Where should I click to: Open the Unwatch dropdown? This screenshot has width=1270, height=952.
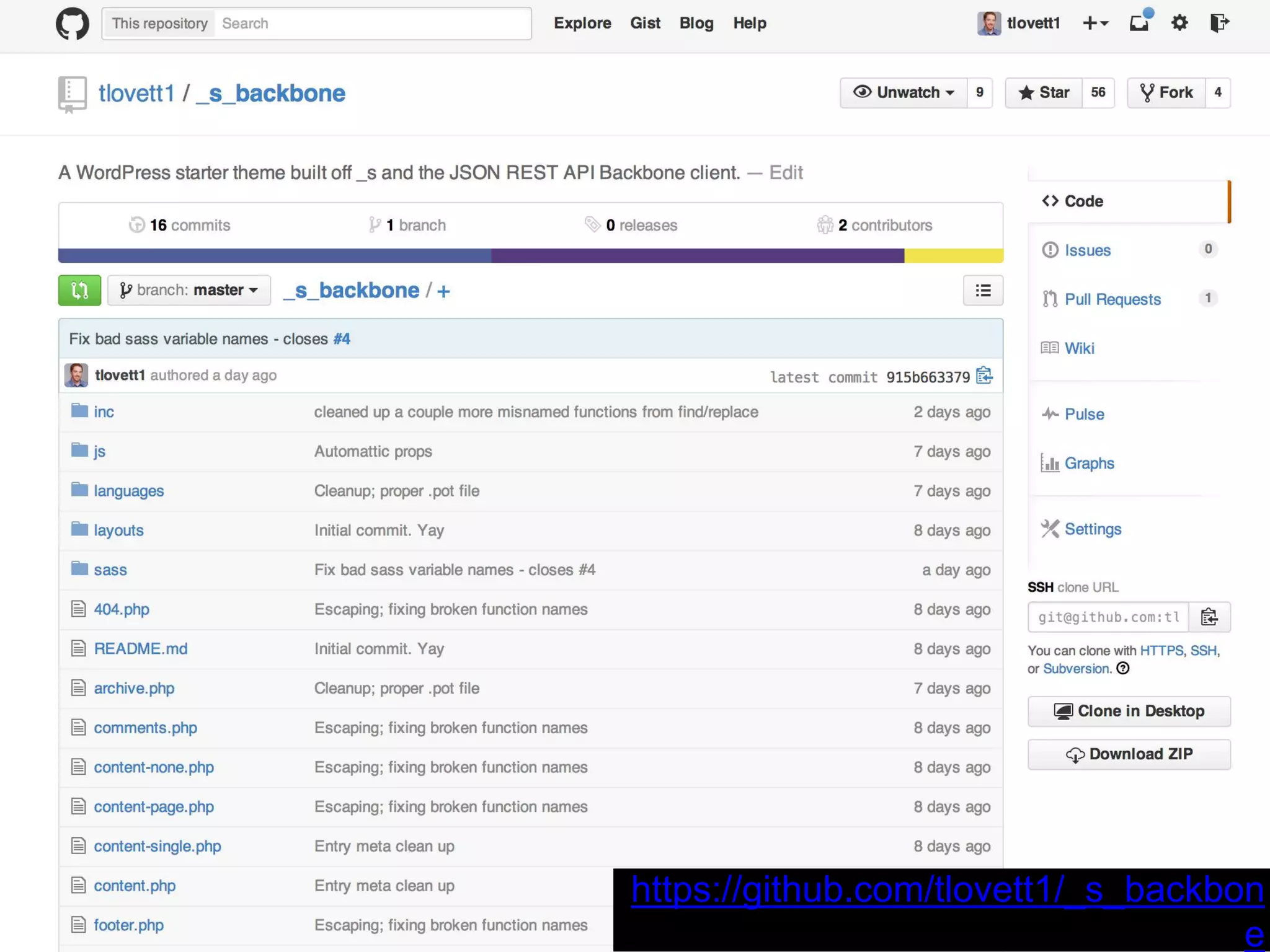[x=904, y=93]
